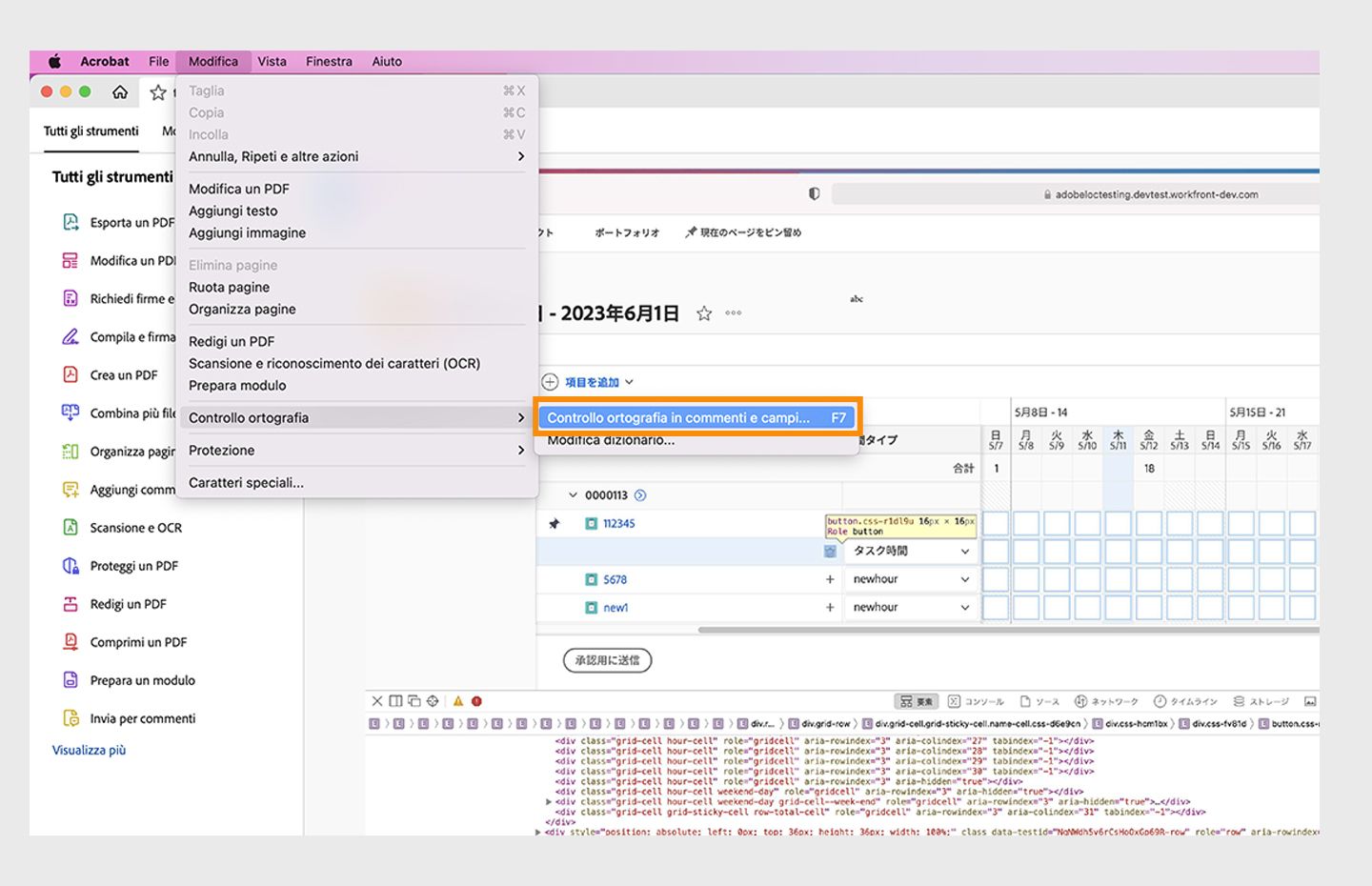Click the Acrobat home icon

120,92
